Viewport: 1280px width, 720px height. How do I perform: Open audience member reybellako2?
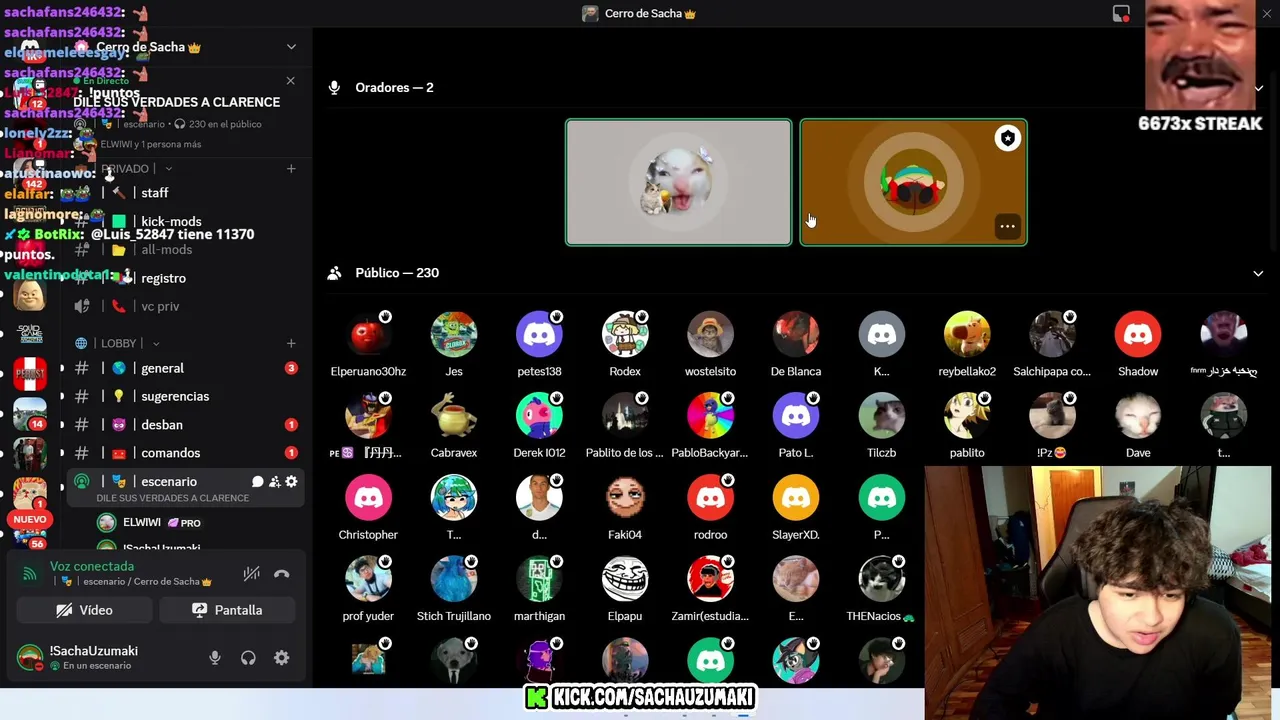tap(967, 344)
